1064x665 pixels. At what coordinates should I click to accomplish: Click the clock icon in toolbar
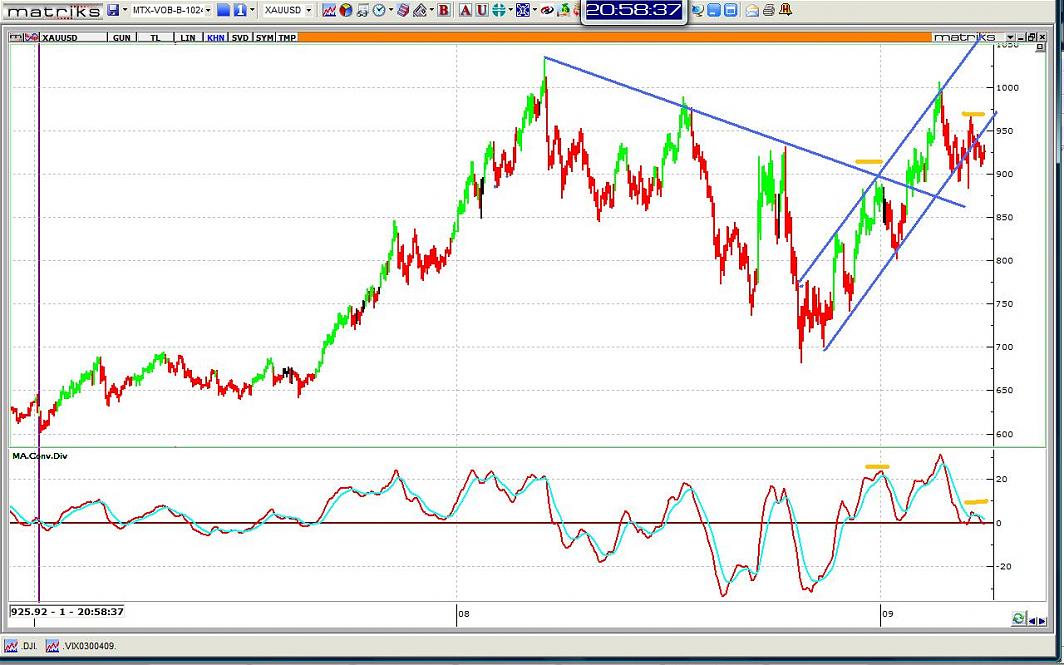[x=381, y=10]
